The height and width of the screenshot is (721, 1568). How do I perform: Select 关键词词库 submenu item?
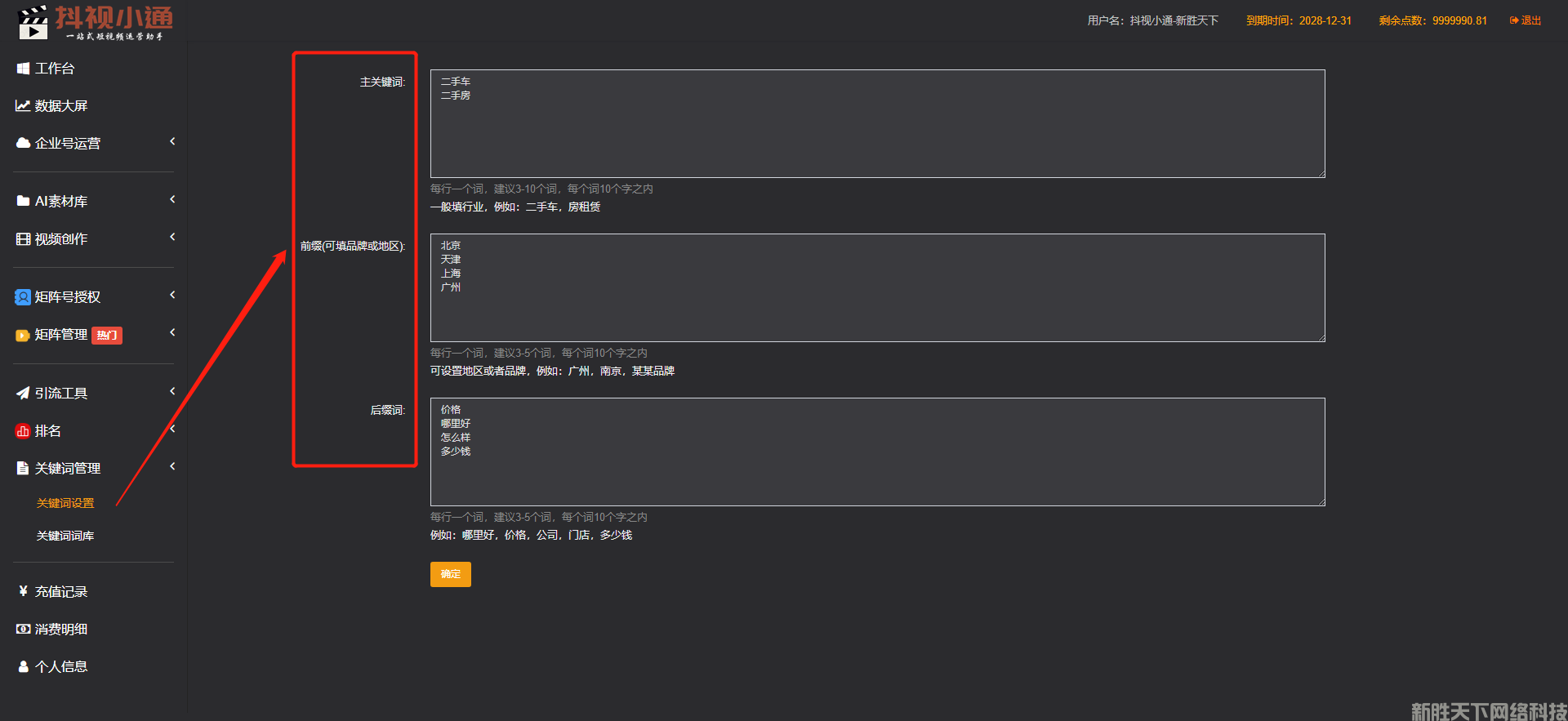[x=65, y=536]
